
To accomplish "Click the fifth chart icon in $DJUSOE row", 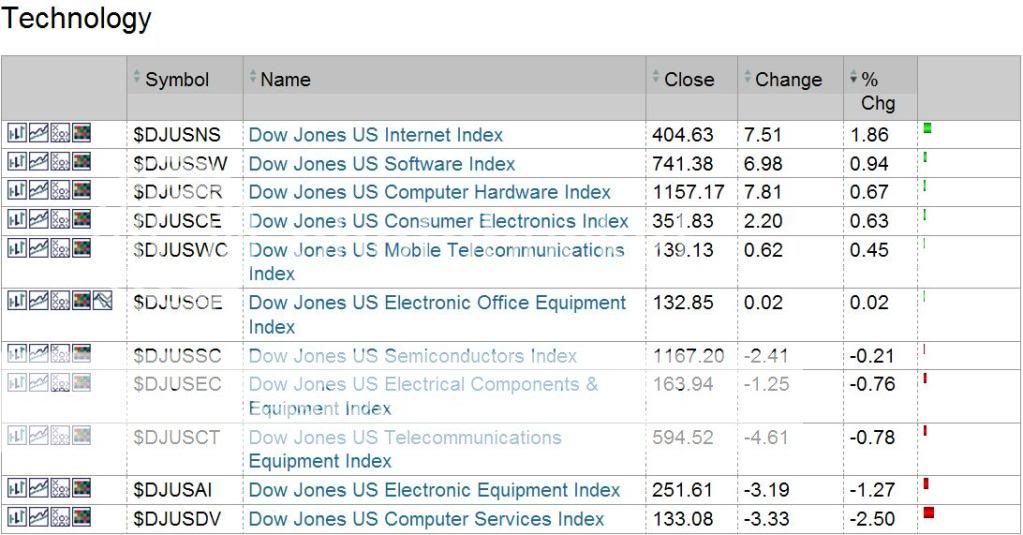I will 103,299.
